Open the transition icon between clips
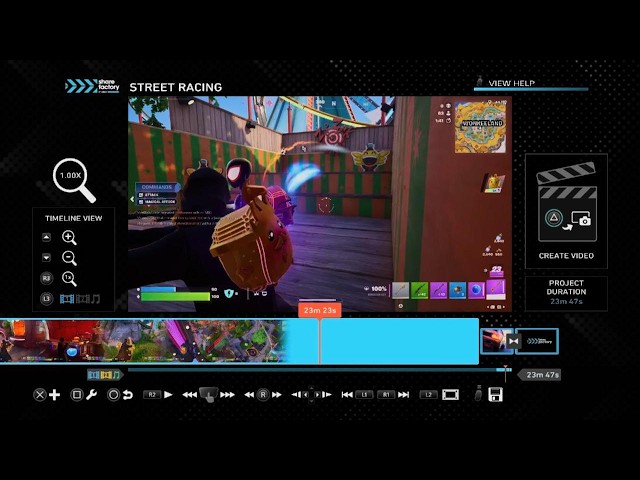Viewport: 640px width, 480px height. [x=513, y=341]
